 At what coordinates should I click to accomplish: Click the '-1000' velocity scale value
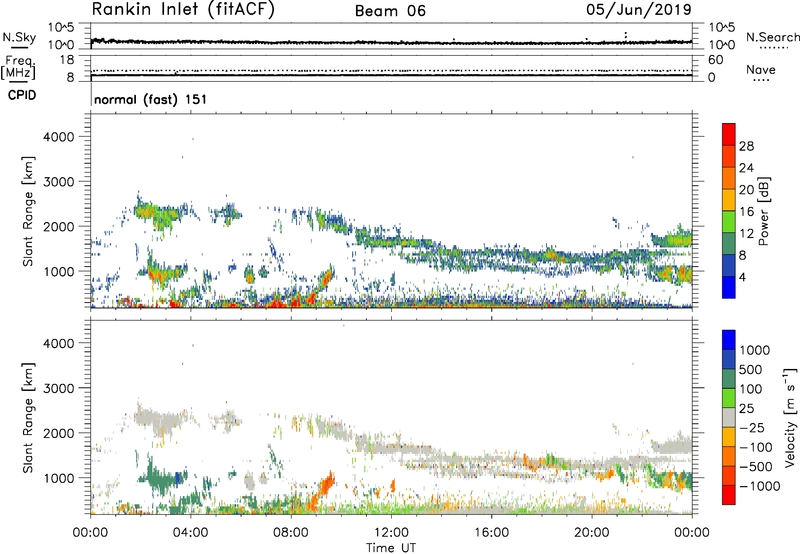[x=760, y=486]
